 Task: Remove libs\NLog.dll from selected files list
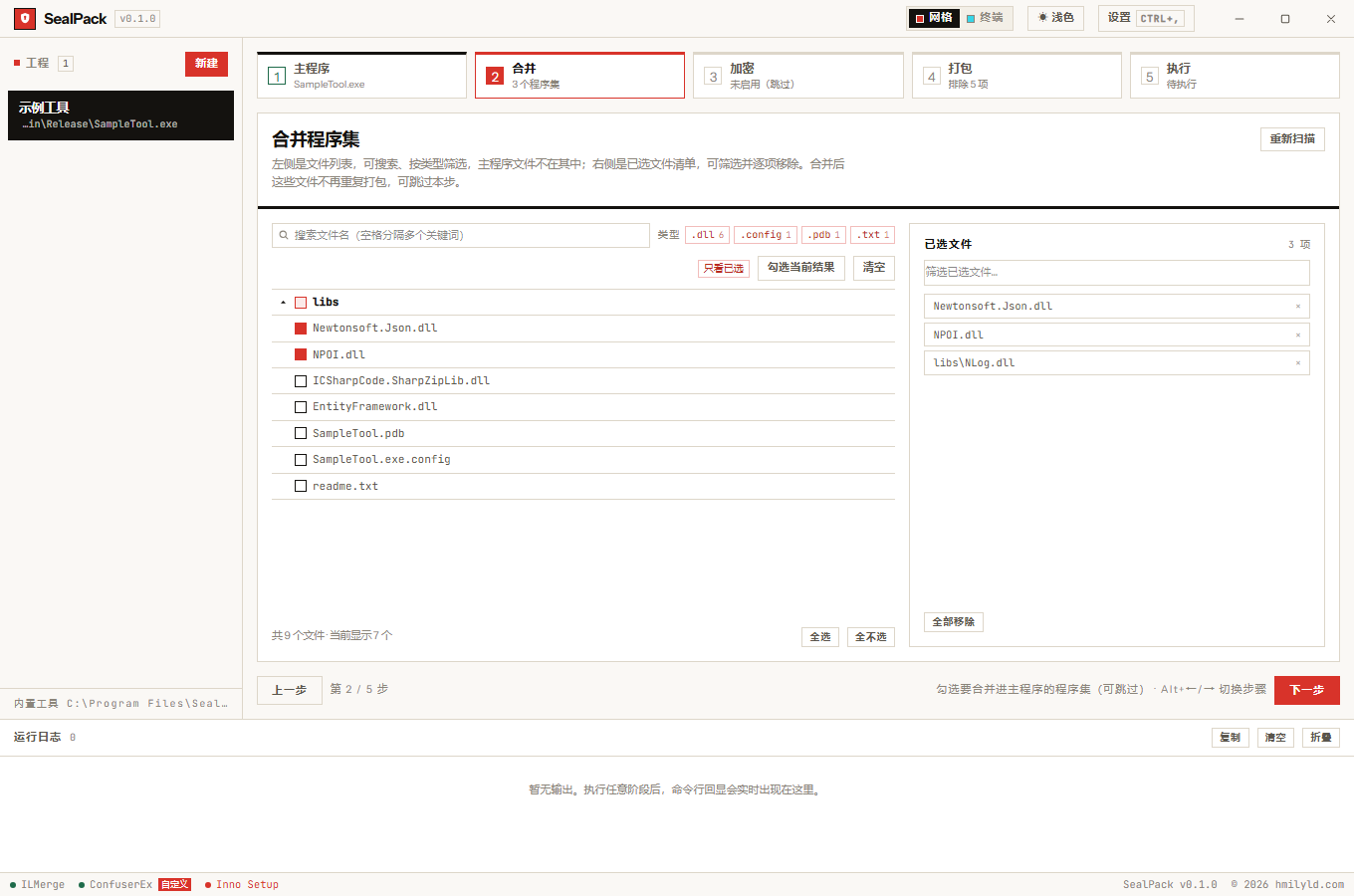click(1298, 363)
